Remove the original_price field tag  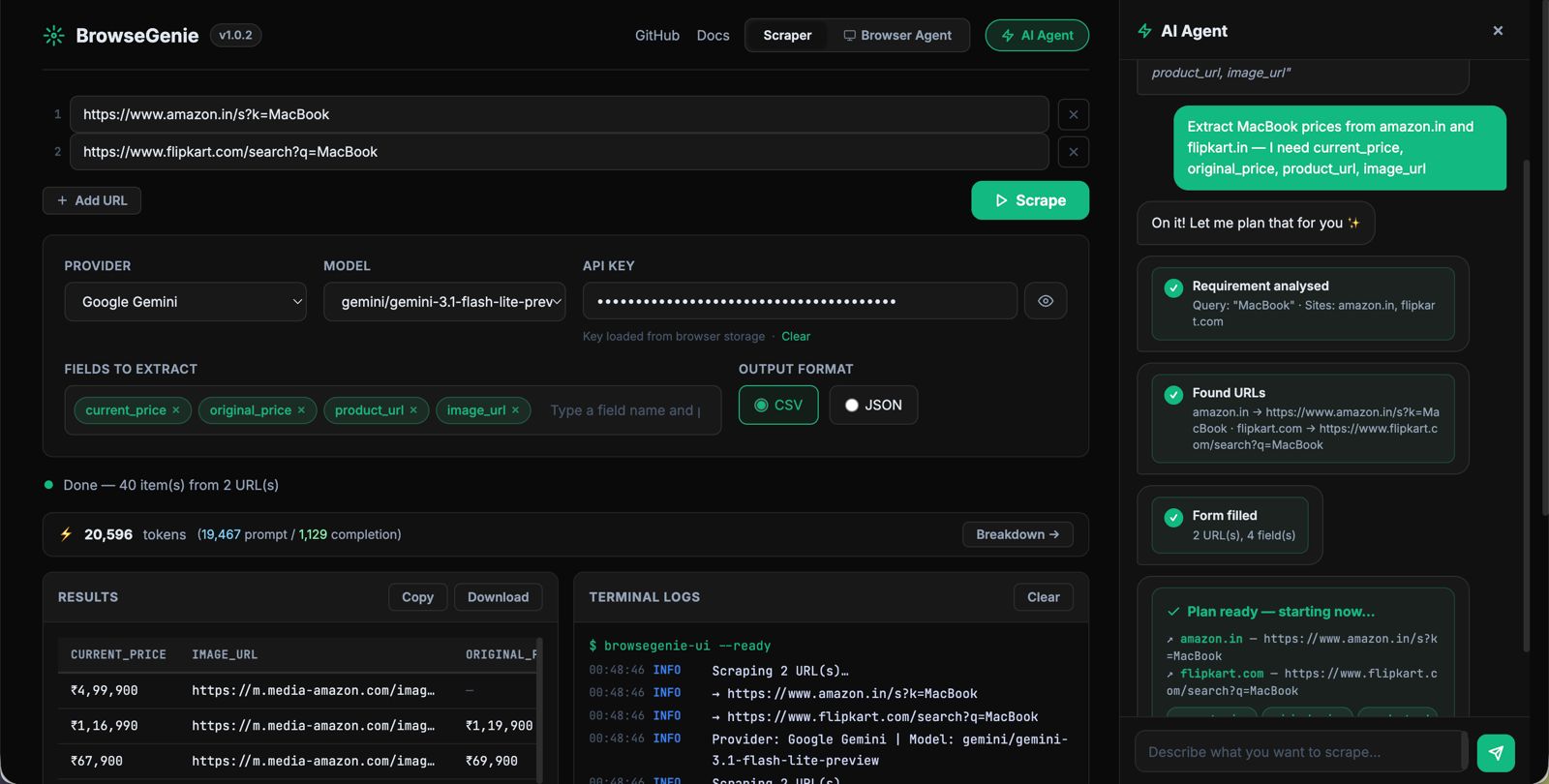tap(301, 410)
